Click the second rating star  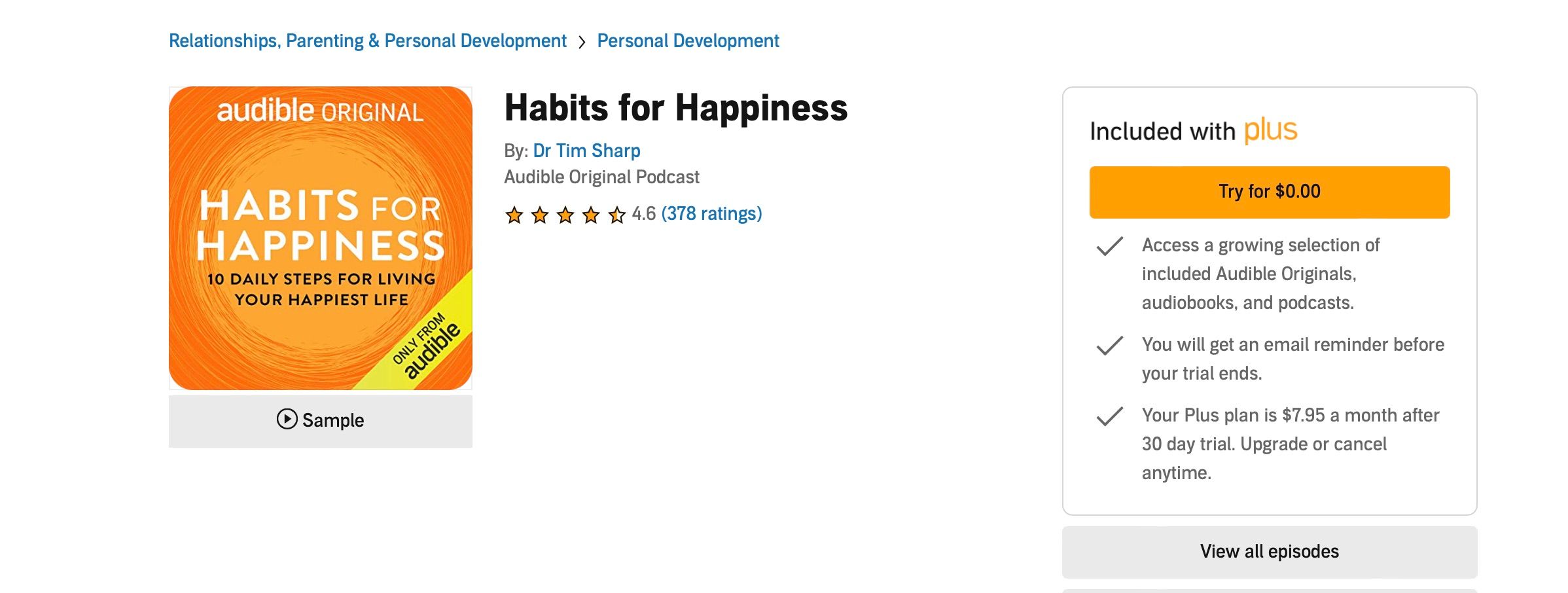540,215
